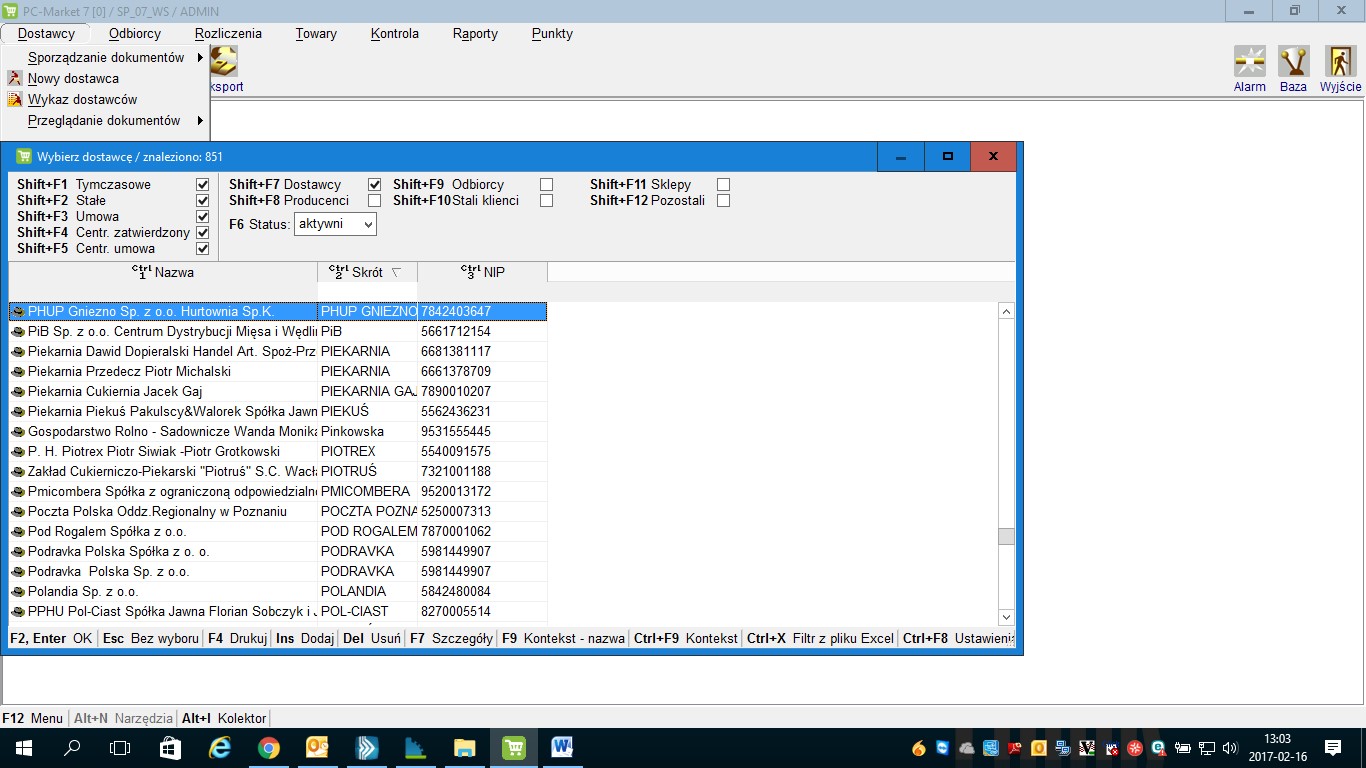
Task: Open the Rozliczenia menu
Action: [228, 33]
